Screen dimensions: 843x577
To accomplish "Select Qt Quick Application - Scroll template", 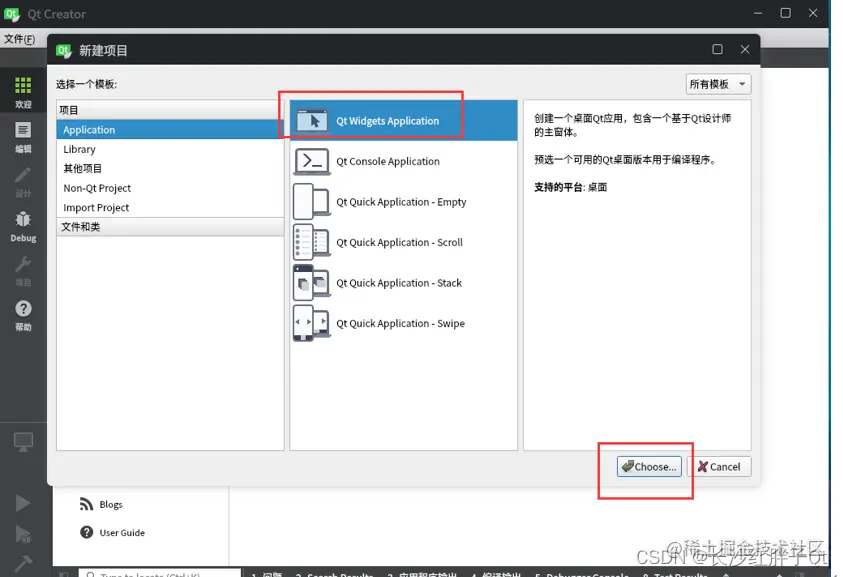I will pyautogui.click(x=403, y=242).
